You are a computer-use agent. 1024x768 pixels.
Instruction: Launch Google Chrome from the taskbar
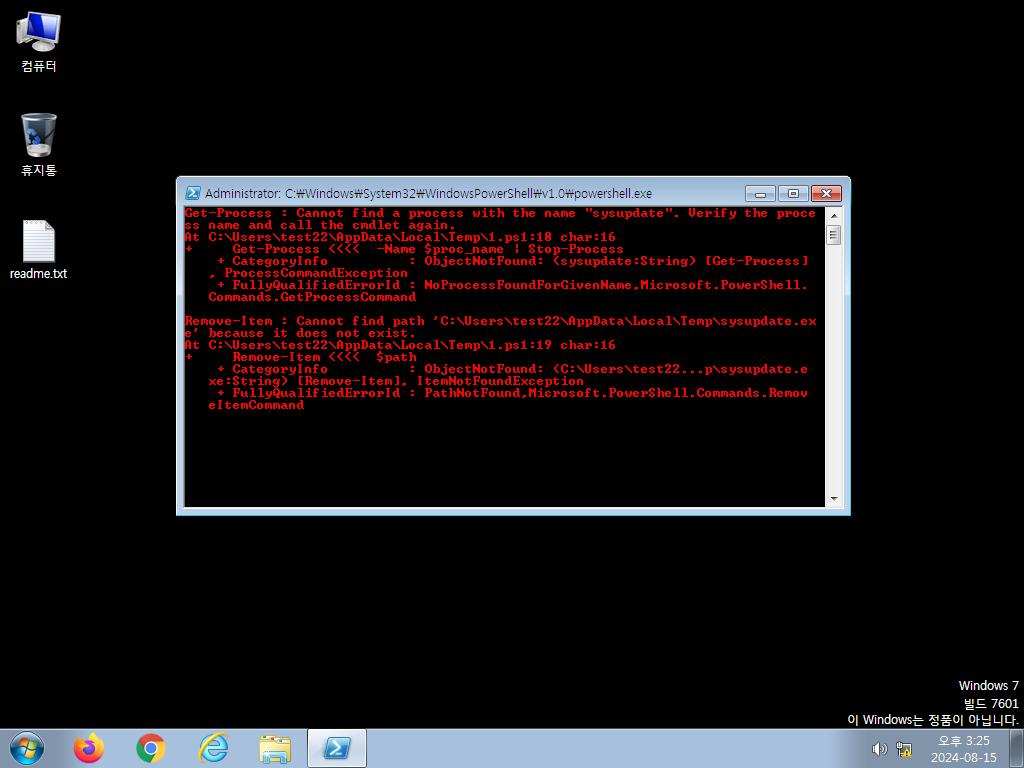[151, 748]
